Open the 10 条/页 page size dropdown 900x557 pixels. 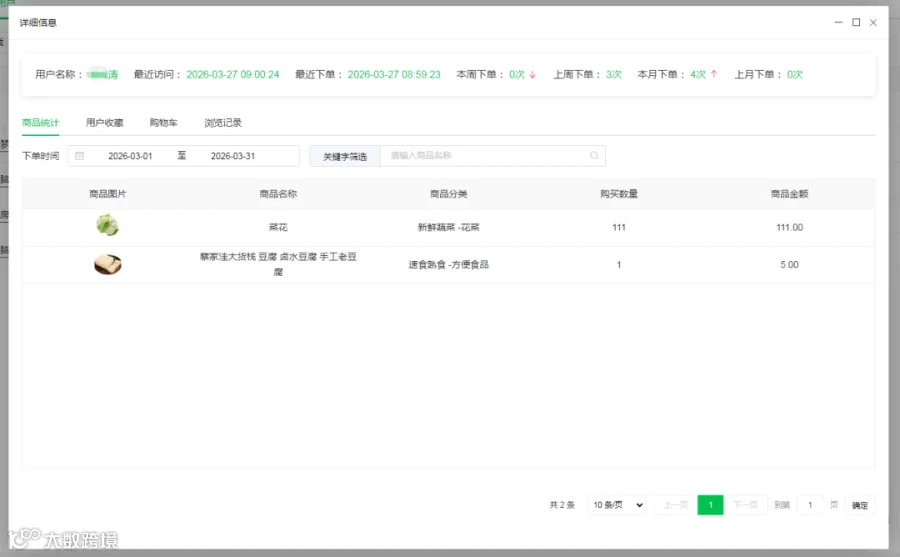[618, 505]
